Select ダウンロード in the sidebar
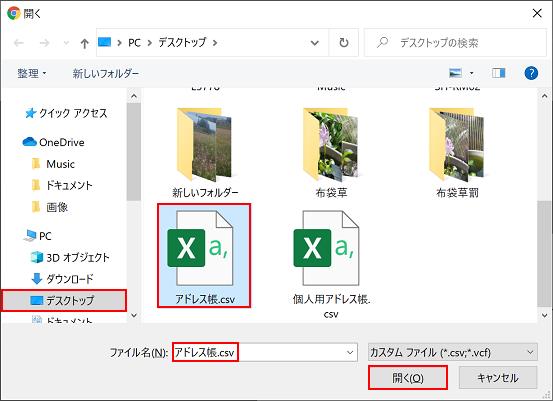The height and width of the screenshot is (401, 553). pyautogui.click(x=62, y=279)
